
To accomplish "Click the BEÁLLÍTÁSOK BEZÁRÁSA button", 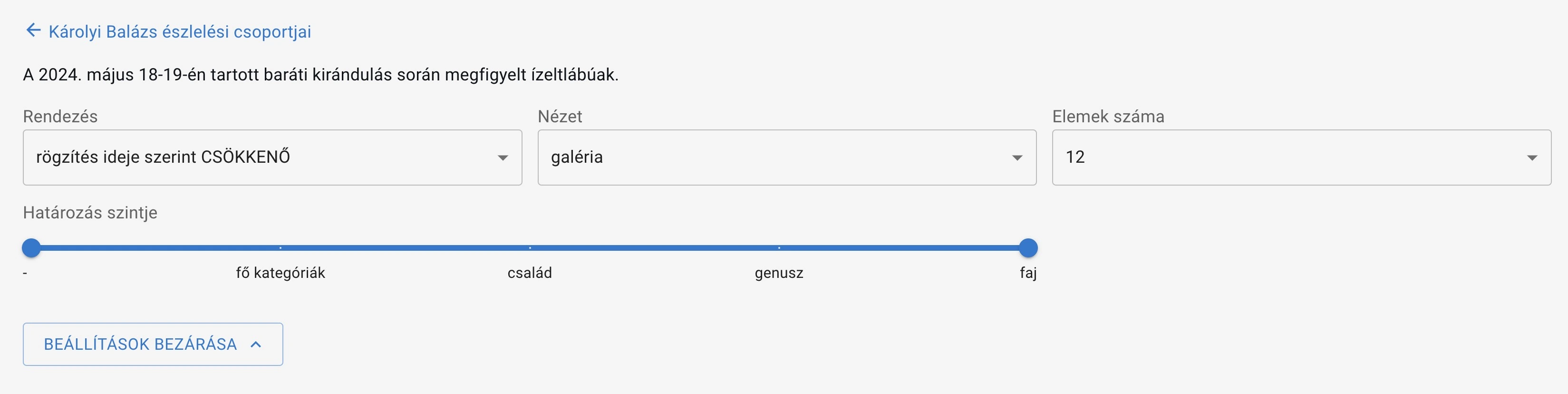I will (152, 344).
